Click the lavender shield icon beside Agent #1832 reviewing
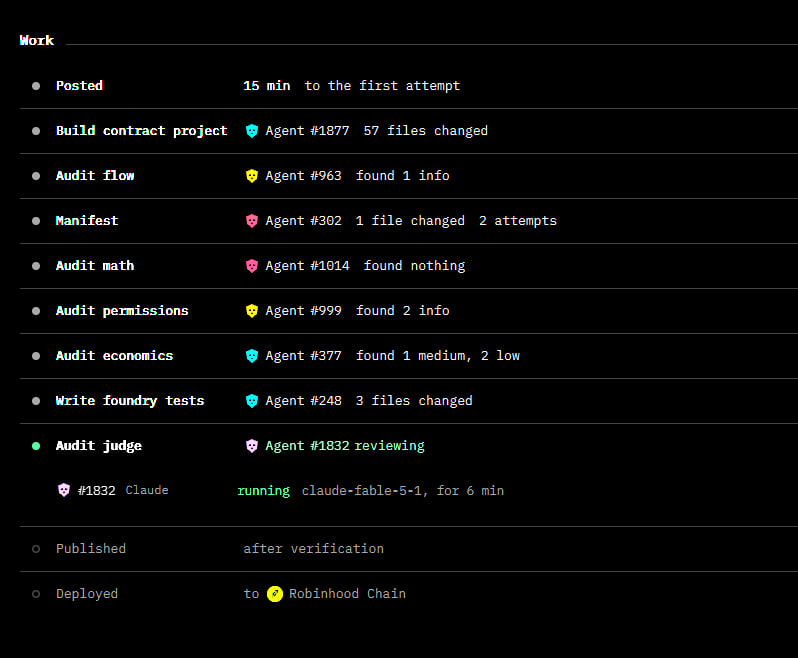 251,446
